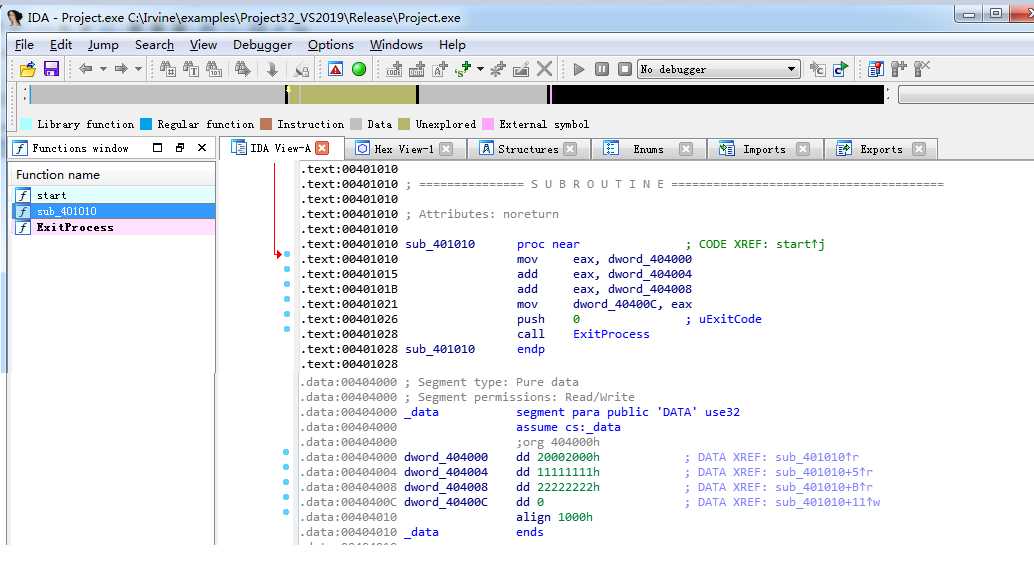The width and height of the screenshot is (1034, 569).
Task: Open the View menu
Action: coord(203,45)
